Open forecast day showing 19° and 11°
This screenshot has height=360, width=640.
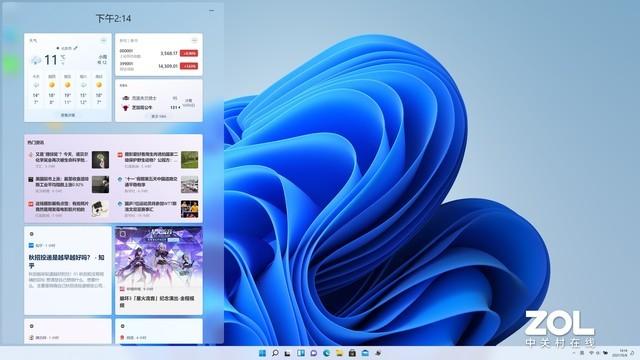[67, 90]
